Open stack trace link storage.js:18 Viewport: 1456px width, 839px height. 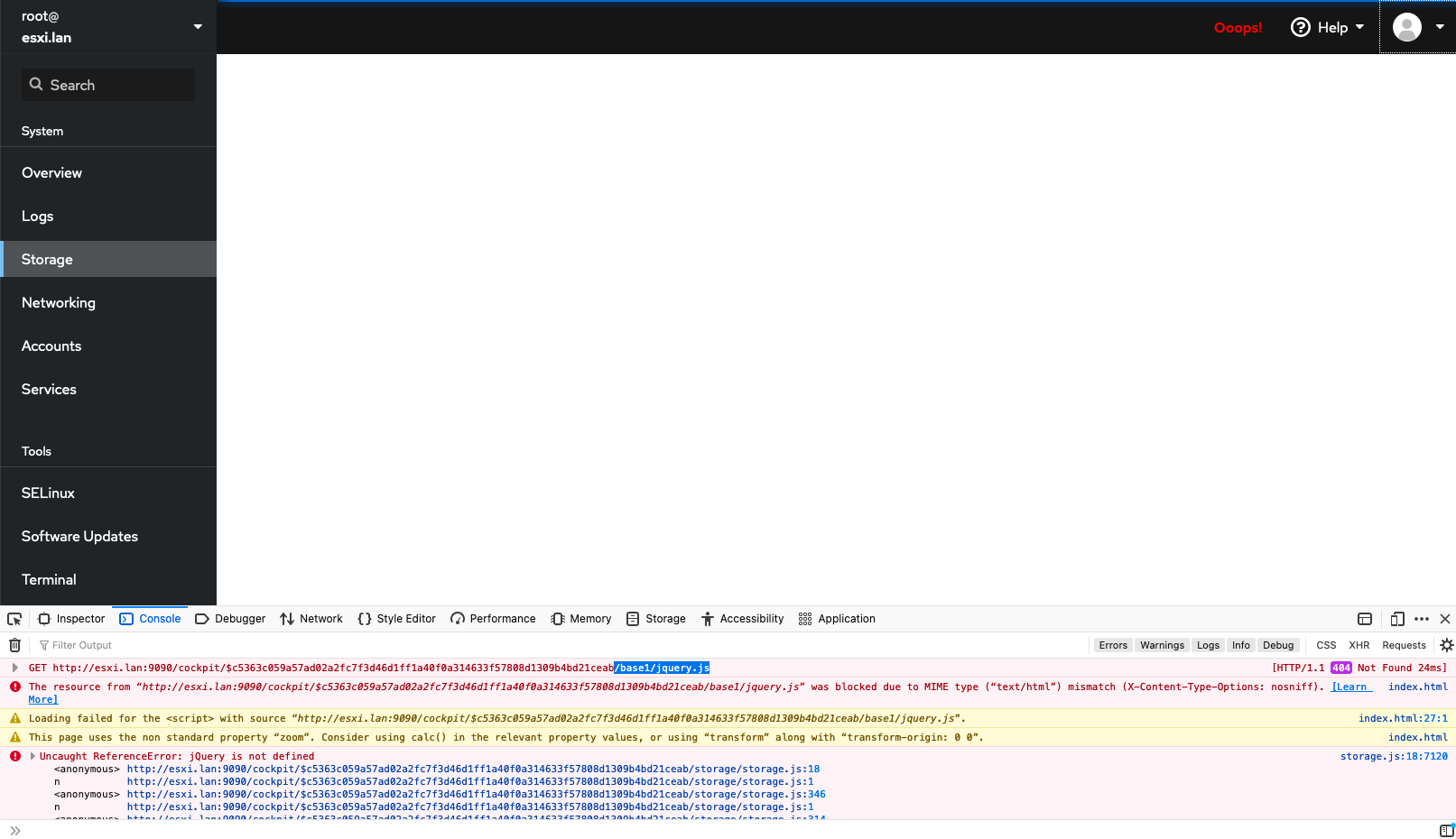click(x=473, y=769)
